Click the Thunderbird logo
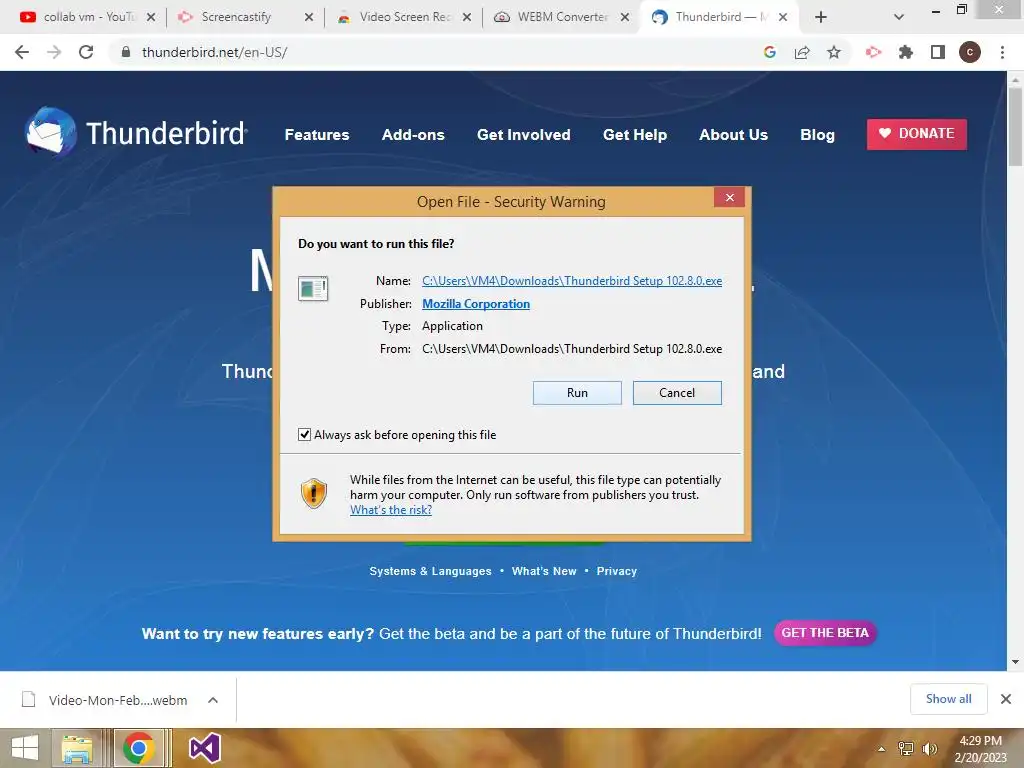1024x768 pixels. click(136, 133)
